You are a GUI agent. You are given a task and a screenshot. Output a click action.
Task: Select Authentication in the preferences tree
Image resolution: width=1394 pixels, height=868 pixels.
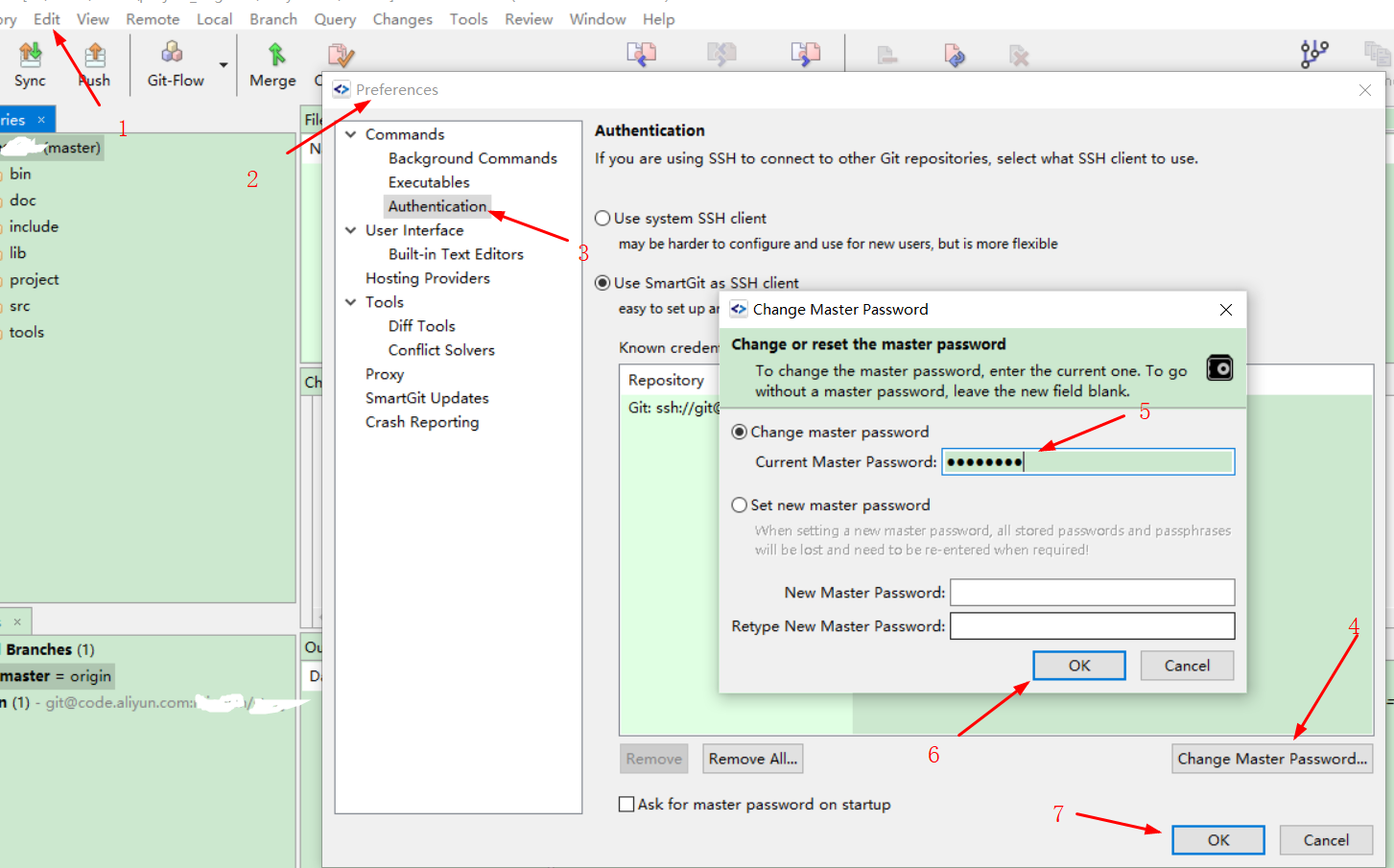437,206
